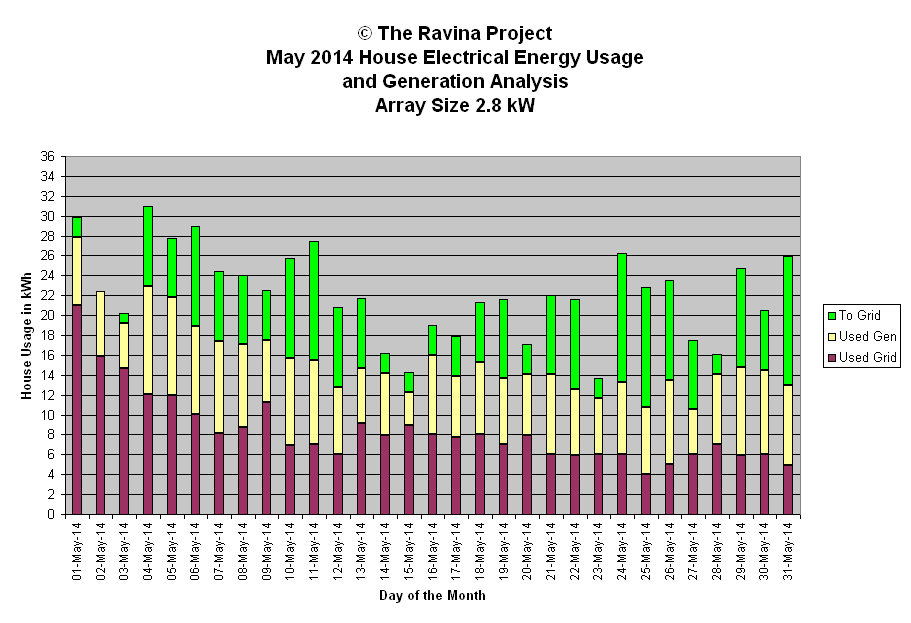Click the 6 value on the y-axis
This screenshot has height=623, width=911.
(51, 455)
